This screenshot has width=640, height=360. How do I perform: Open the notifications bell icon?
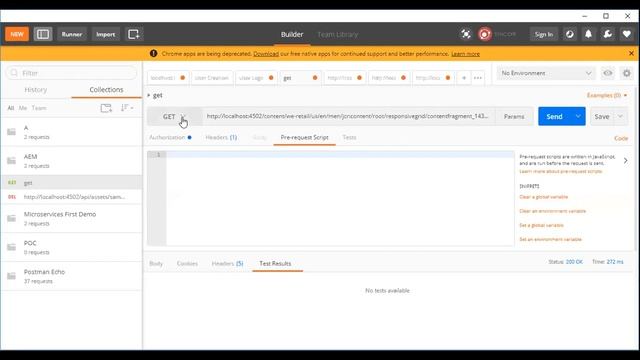(589, 34)
